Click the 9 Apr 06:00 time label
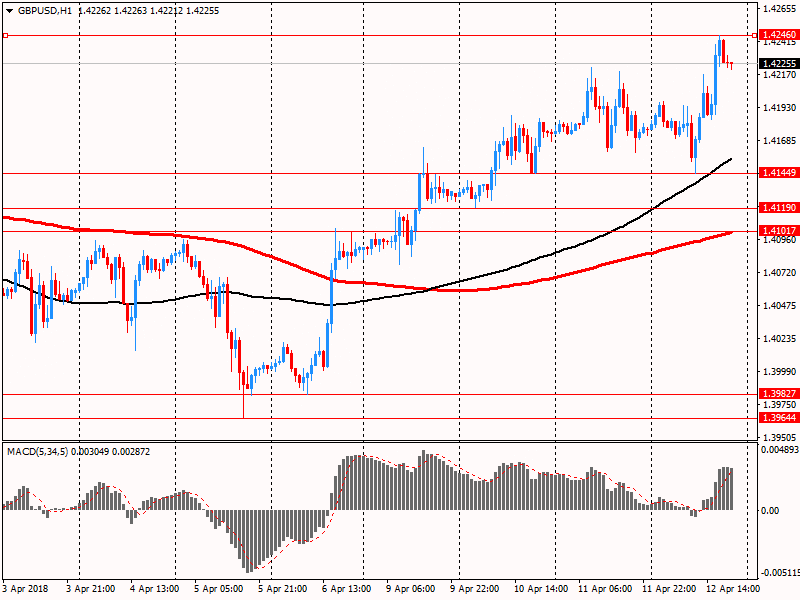Image resolution: width=800 pixels, height=600 pixels. [x=411, y=589]
